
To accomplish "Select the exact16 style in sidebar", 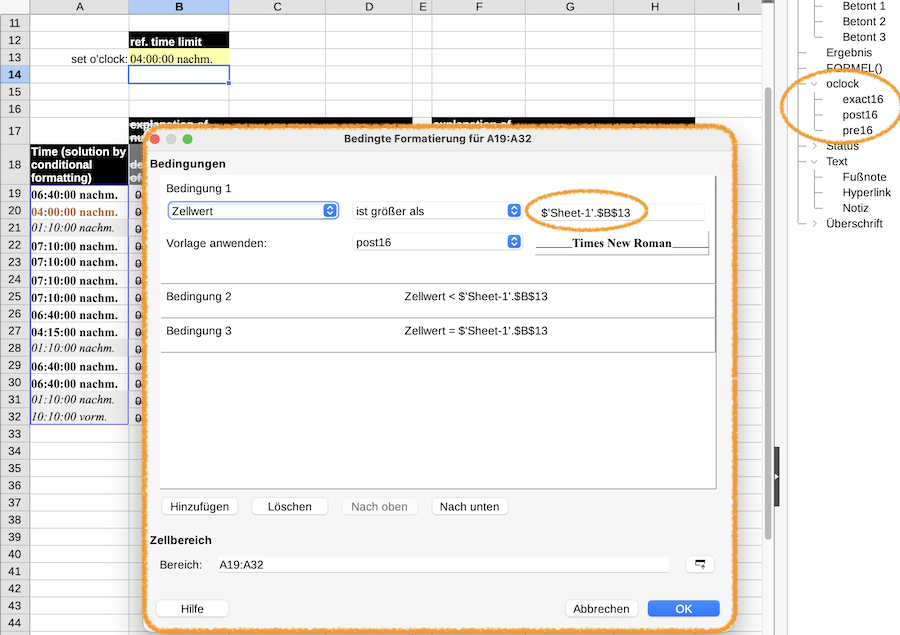I will pyautogui.click(x=863, y=99).
